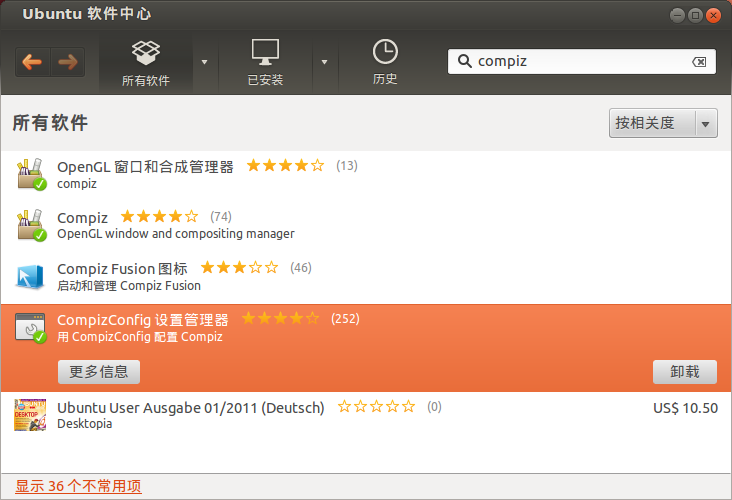This screenshot has height=500, width=732.
Task: Select the Compiz Fusion 图标 app icon
Action: pyautogui.click(x=30, y=277)
